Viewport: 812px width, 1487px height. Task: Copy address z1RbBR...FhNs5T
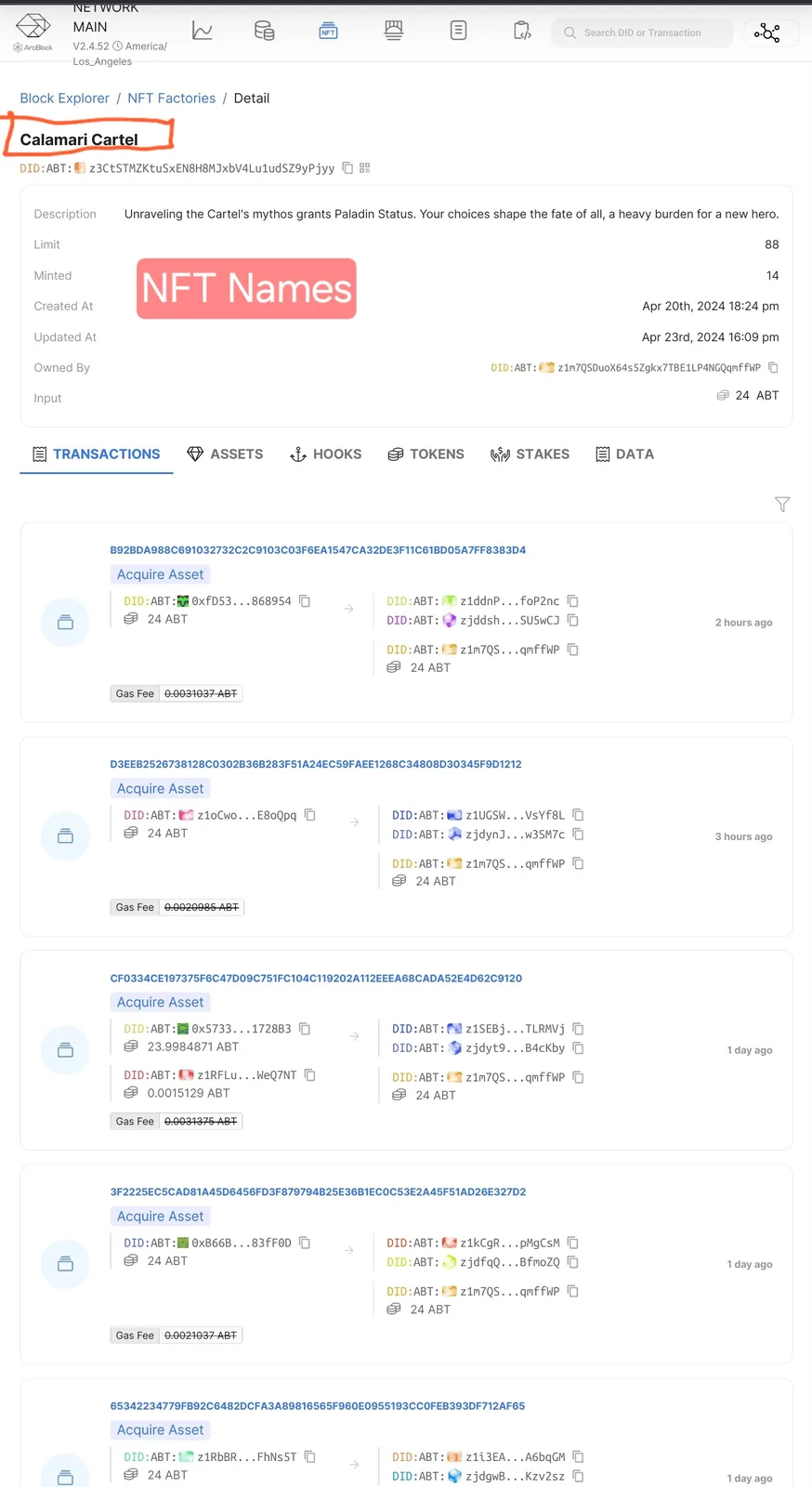[310, 1456]
